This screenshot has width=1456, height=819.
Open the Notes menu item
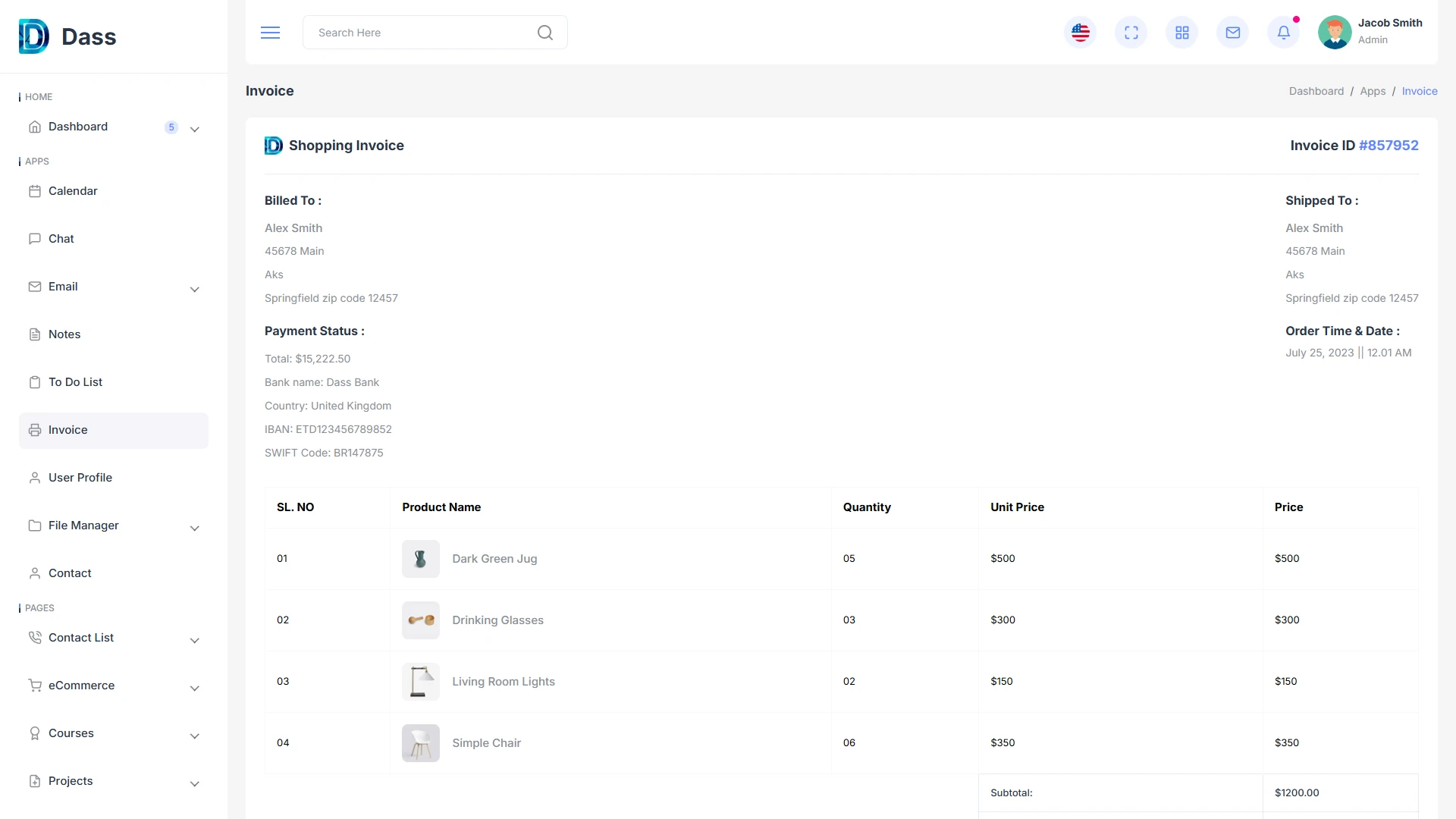[114, 334]
